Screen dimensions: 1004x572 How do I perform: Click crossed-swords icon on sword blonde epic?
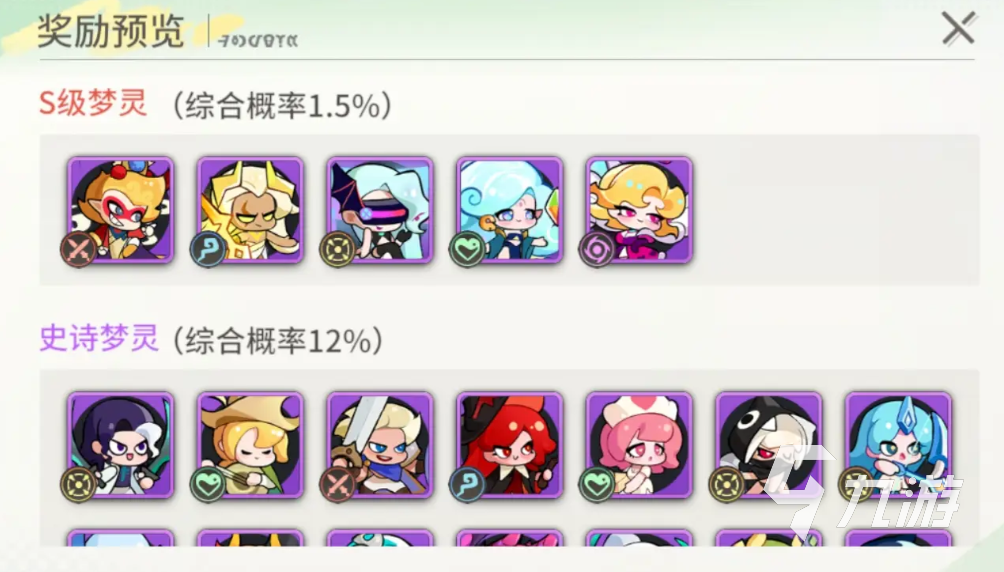[x=337, y=485]
